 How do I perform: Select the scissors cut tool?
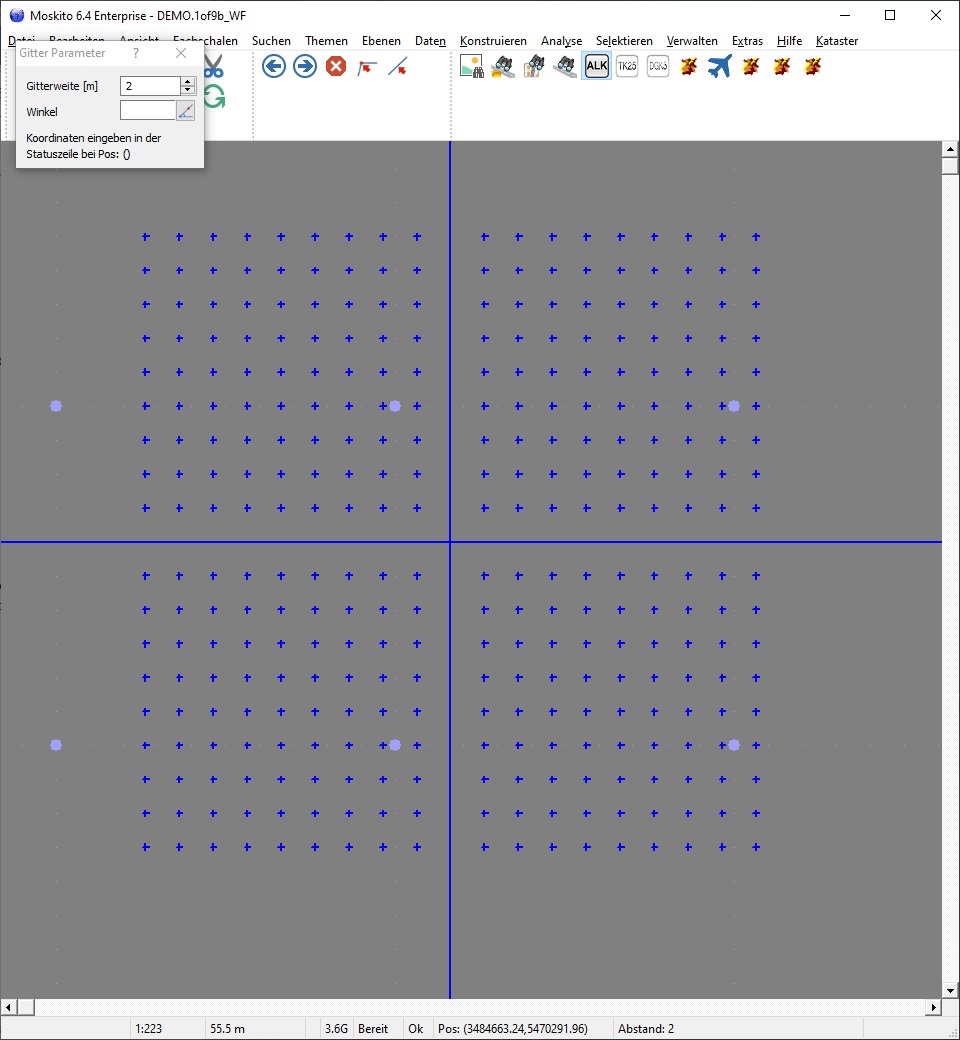point(214,67)
